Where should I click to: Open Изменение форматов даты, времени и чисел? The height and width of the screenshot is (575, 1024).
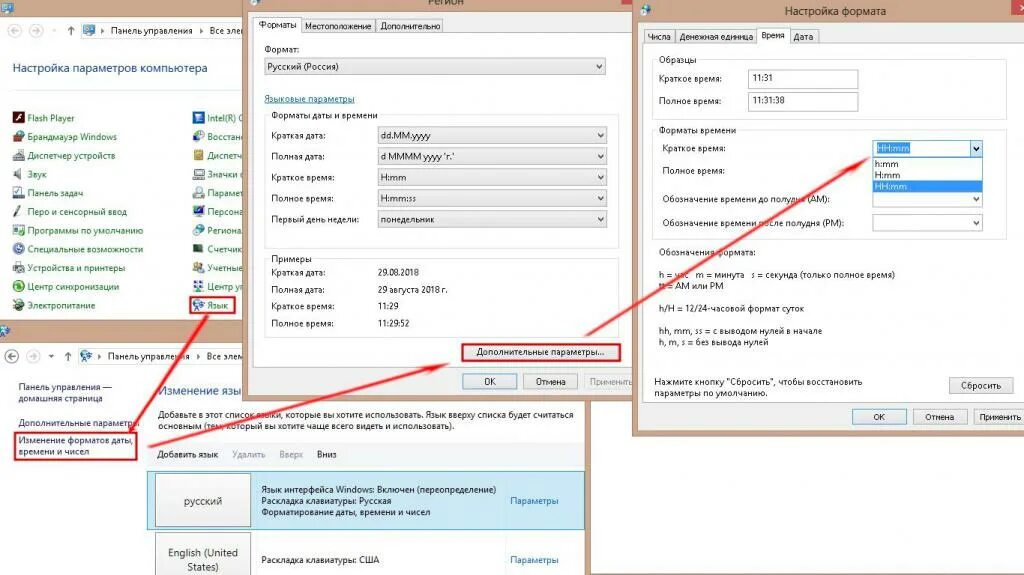[x=75, y=446]
